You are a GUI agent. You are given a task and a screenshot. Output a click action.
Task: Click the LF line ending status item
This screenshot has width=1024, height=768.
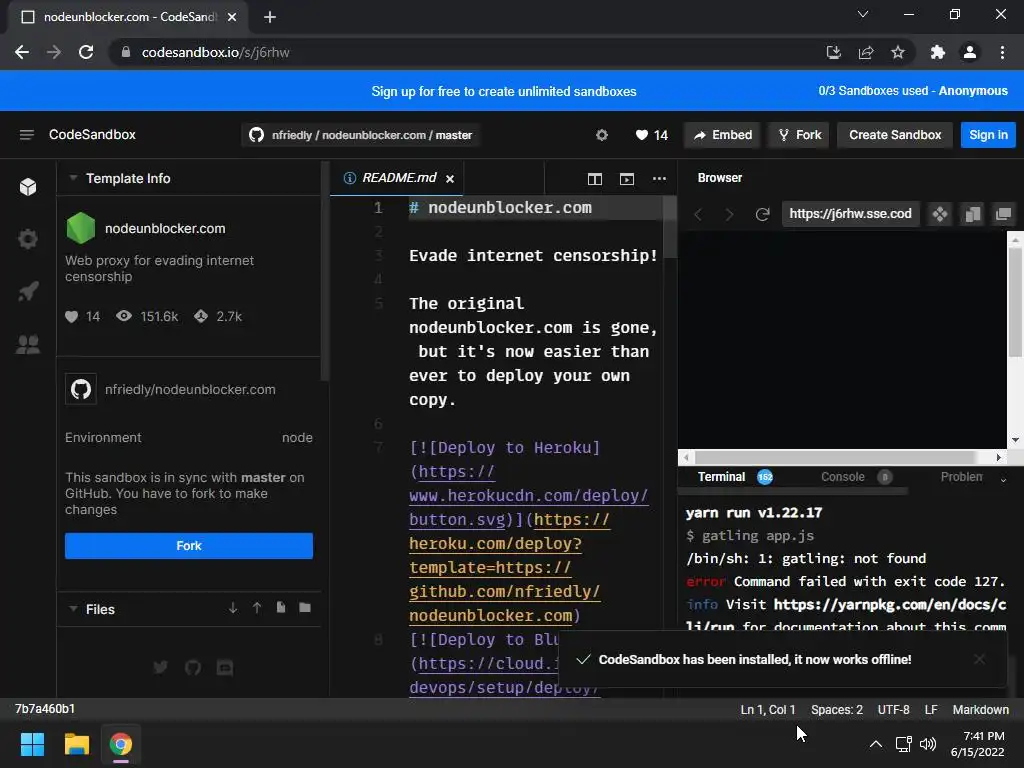[x=931, y=710]
